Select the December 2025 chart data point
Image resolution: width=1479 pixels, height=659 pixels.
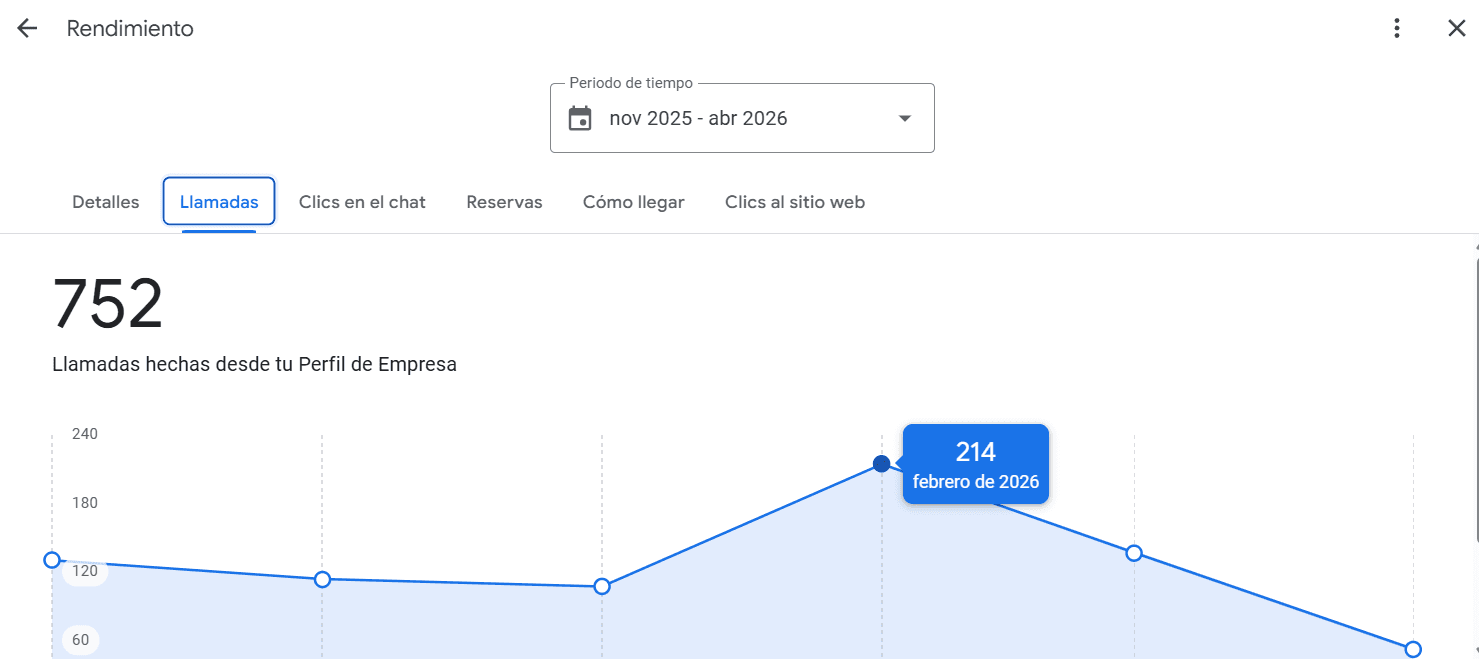pos(322,579)
